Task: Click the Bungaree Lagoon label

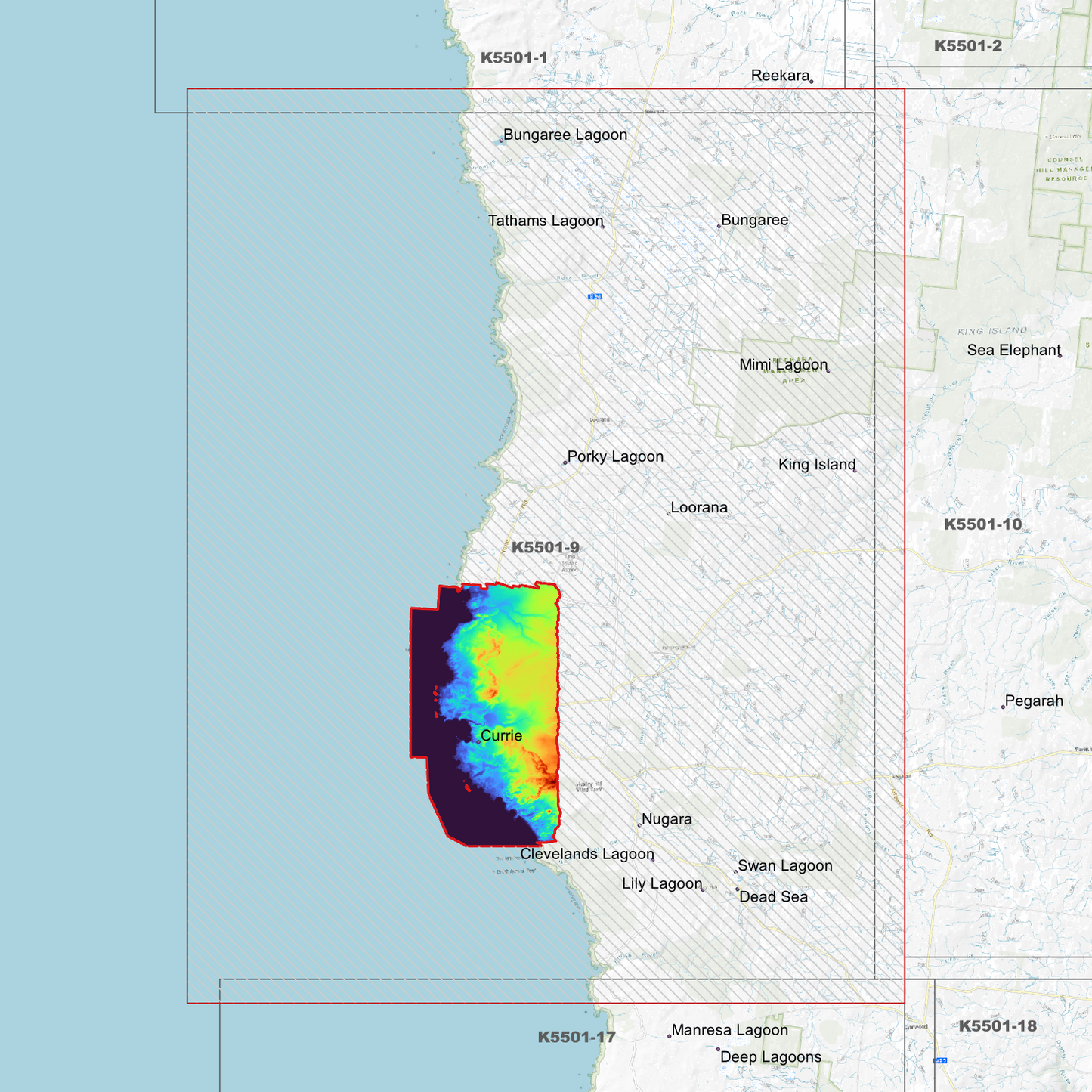Action: click(565, 135)
